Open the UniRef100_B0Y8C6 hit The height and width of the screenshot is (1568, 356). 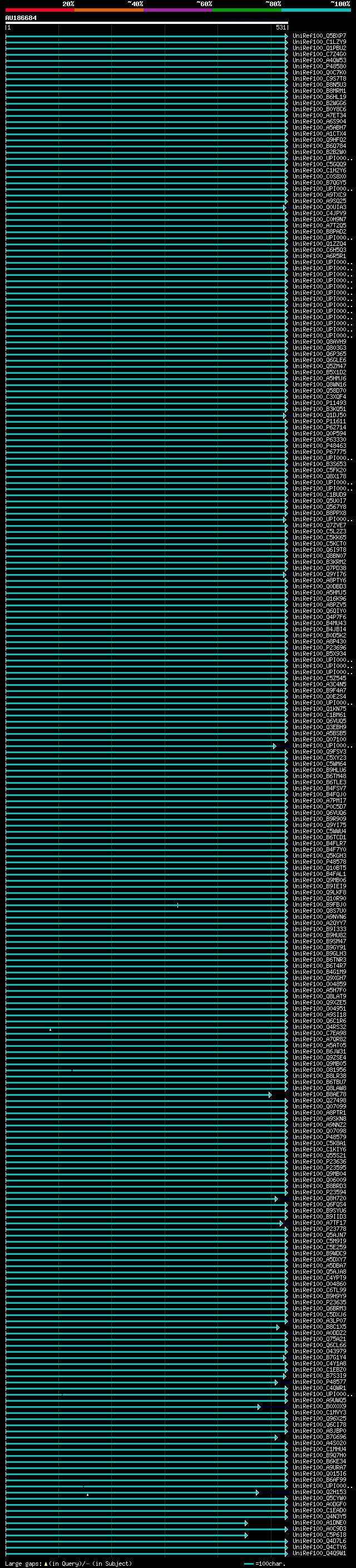click(x=319, y=109)
